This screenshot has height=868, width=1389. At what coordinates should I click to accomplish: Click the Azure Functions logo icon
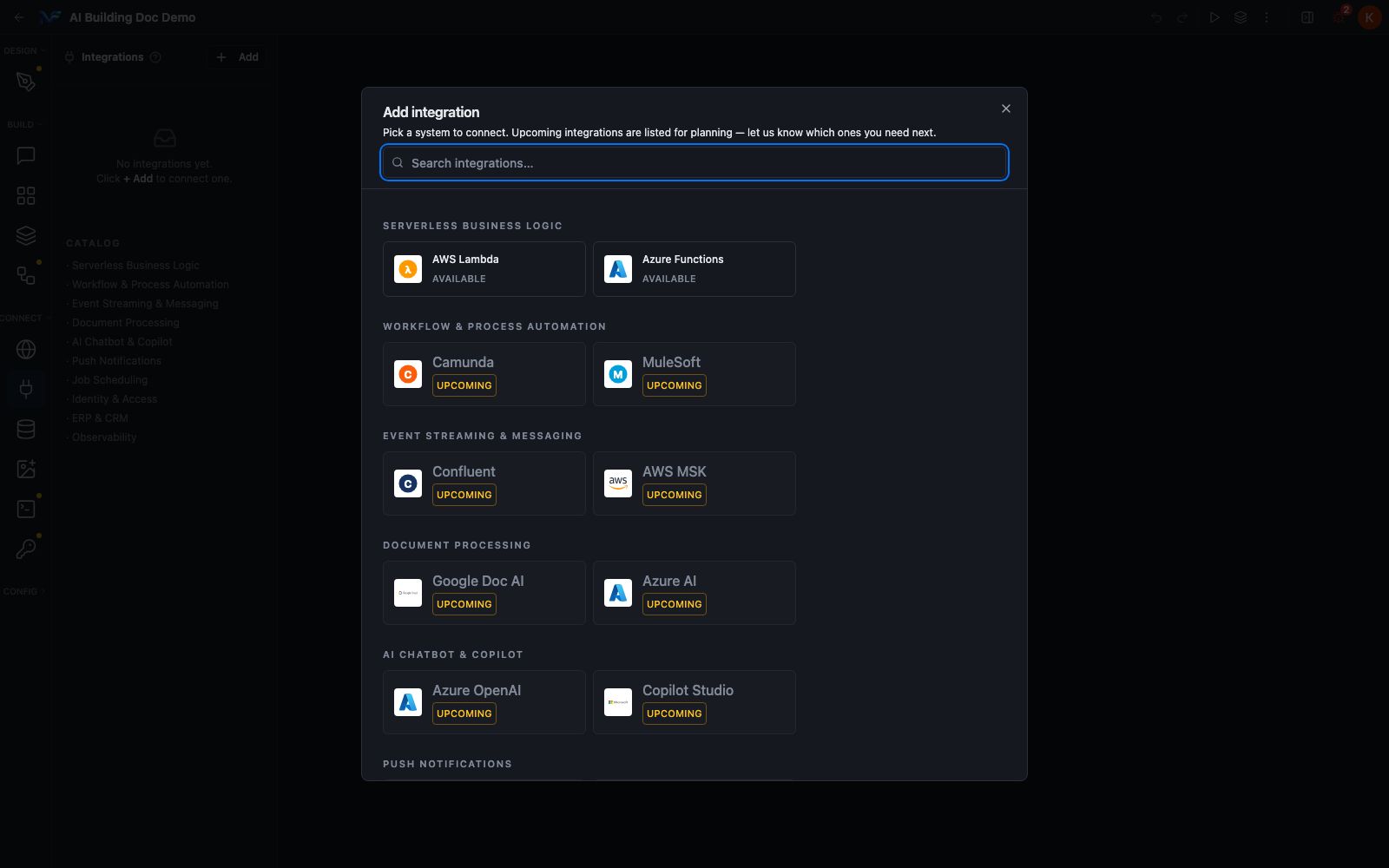point(618,269)
